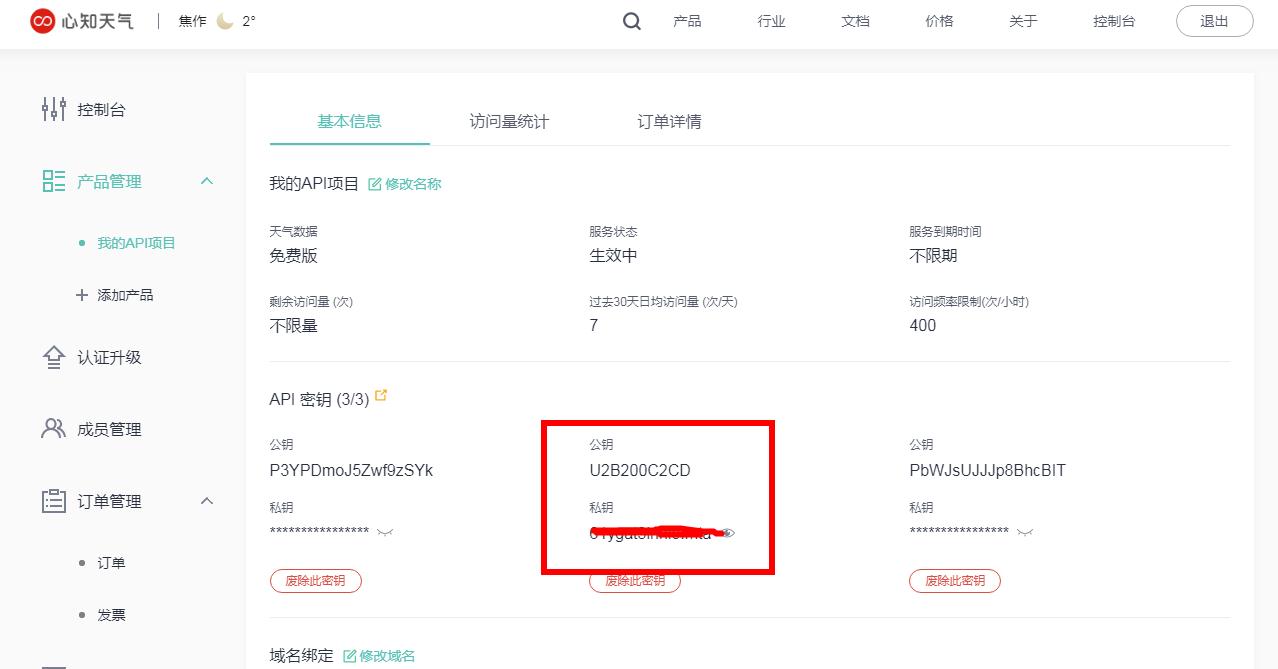Click the 退出 logout button

[1214, 21]
